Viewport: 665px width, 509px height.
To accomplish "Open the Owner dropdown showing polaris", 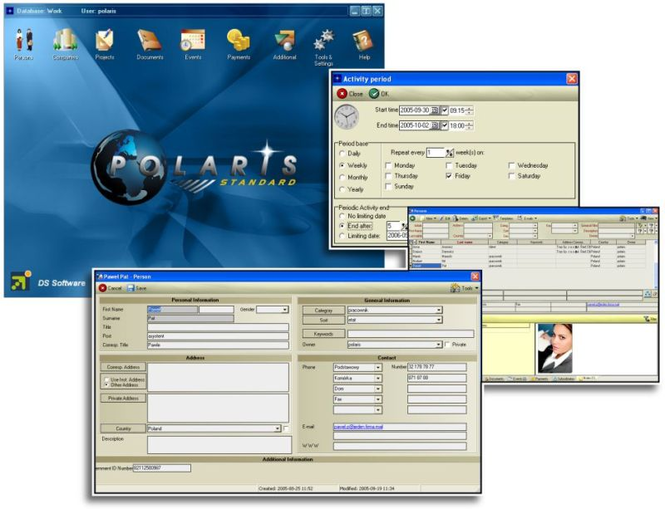I will pyautogui.click(x=439, y=344).
